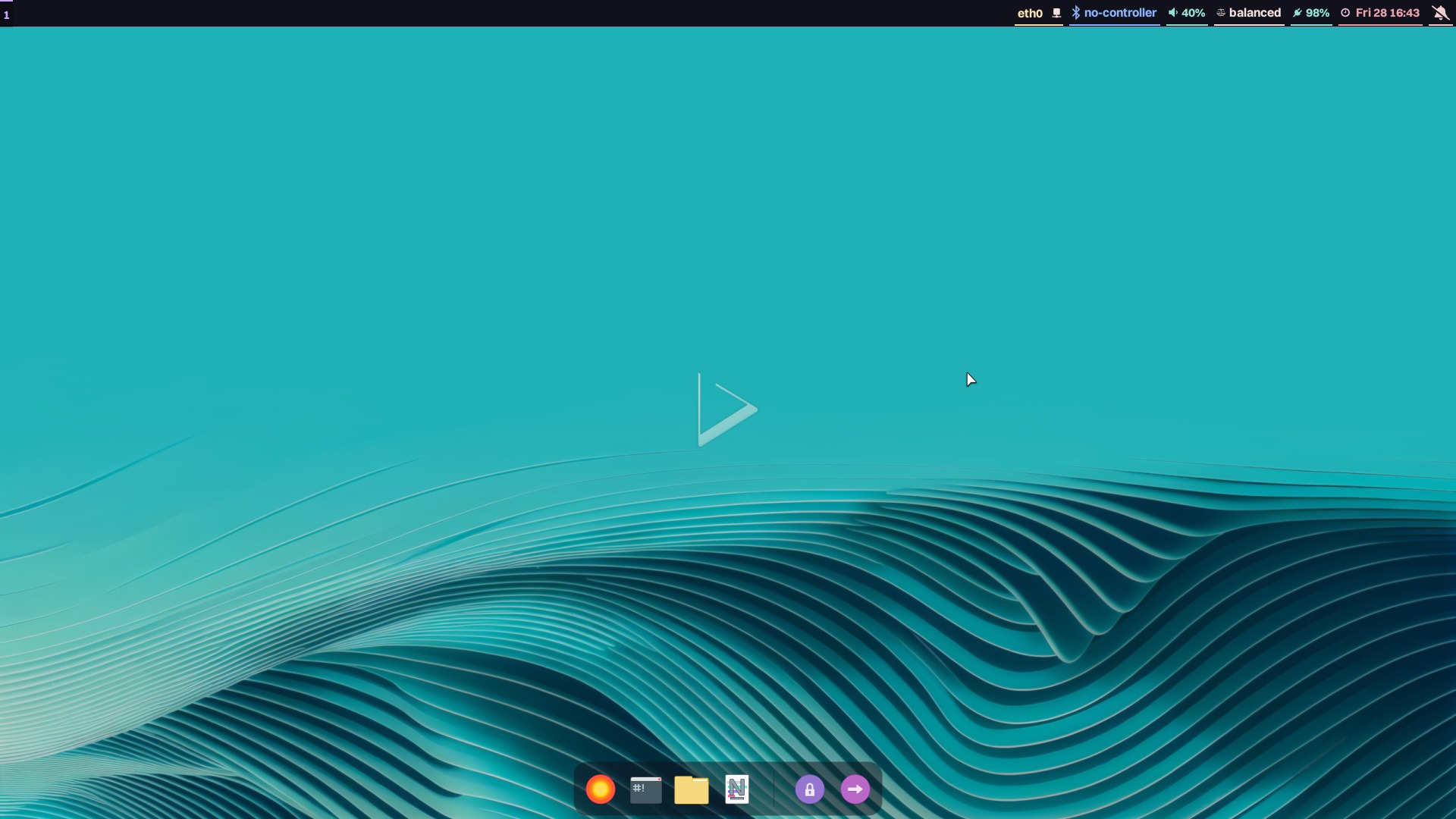Switch power profile via balanced label
The width and height of the screenshot is (1456, 819).
(x=1254, y=13)
